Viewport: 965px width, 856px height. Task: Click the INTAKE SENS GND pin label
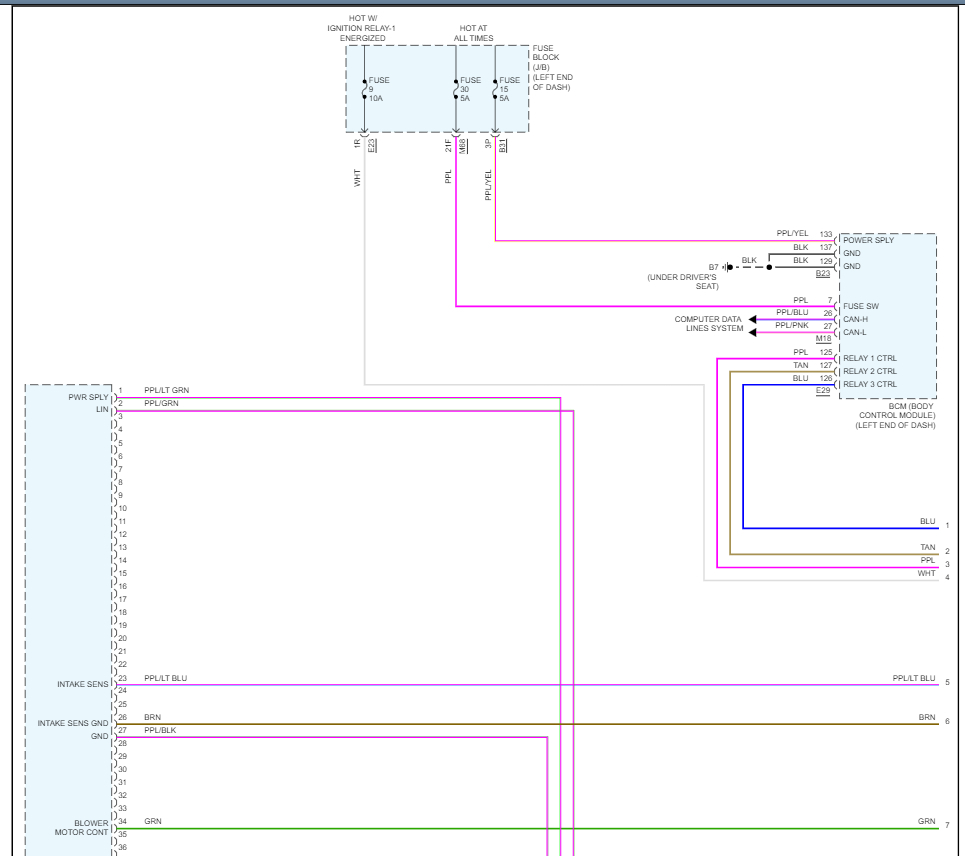point(72,723)
